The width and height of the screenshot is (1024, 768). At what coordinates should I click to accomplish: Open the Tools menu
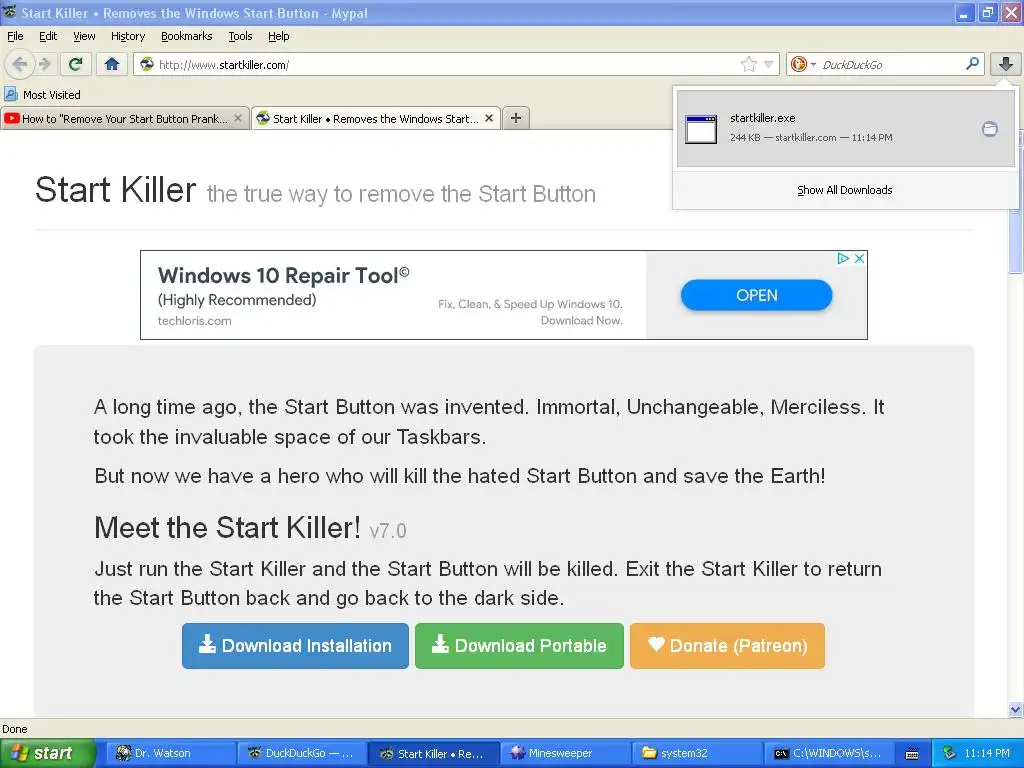pyautogui.click(x=240, y=36)
